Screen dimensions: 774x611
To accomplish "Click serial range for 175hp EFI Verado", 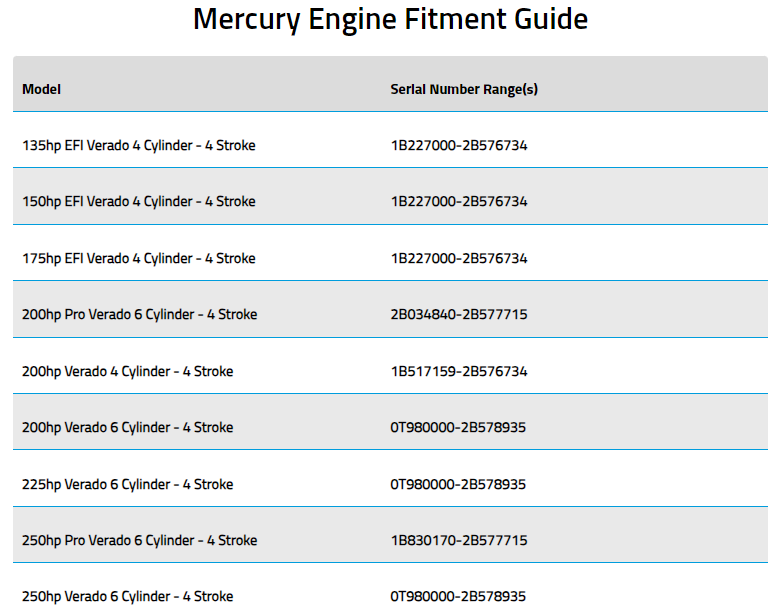I will click(459, 259).
